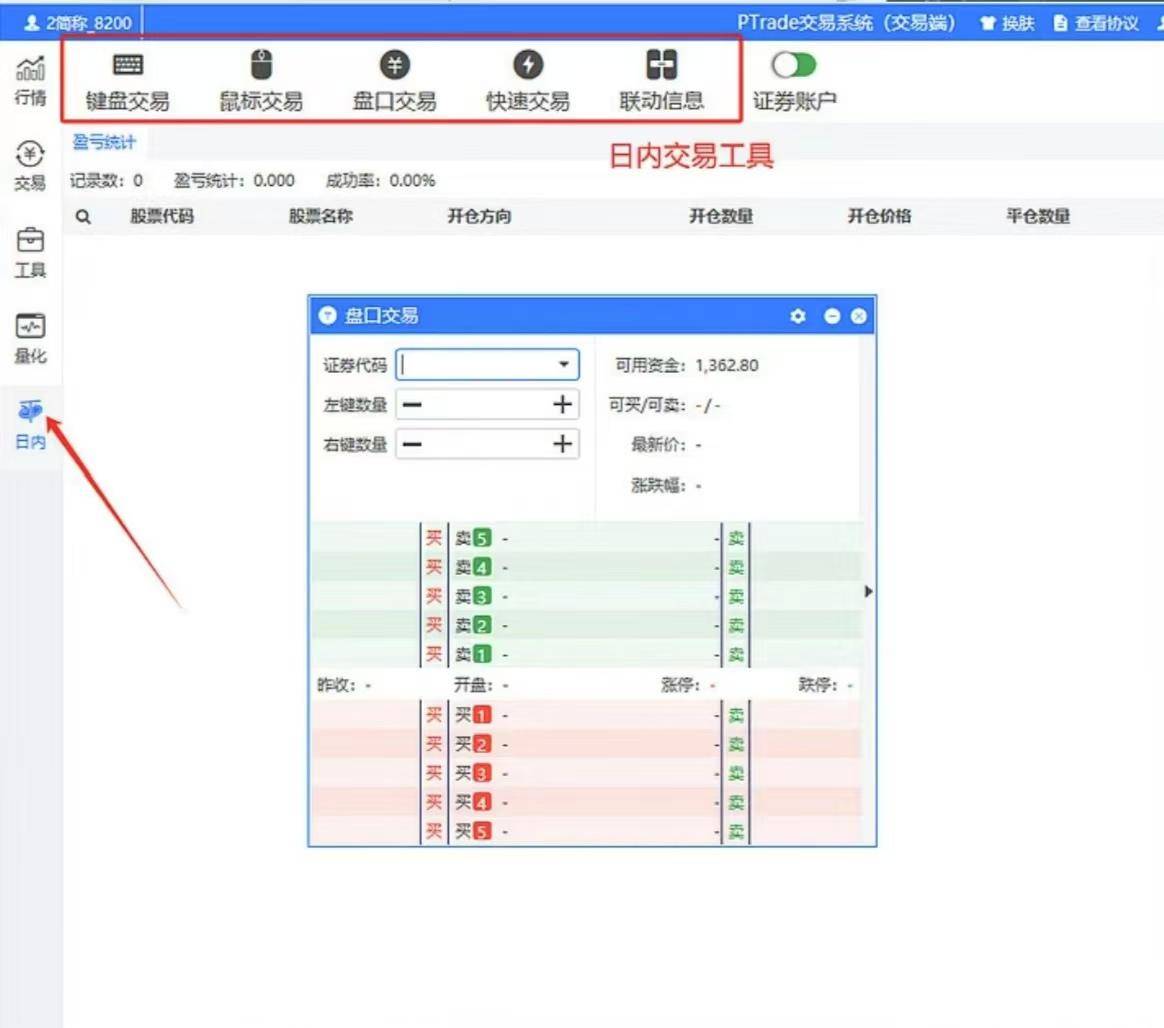Sort by 股票代码 column header
The width and height of the screenshot is (1164, 1028).
pyautogui.click(x=162, y=216)
